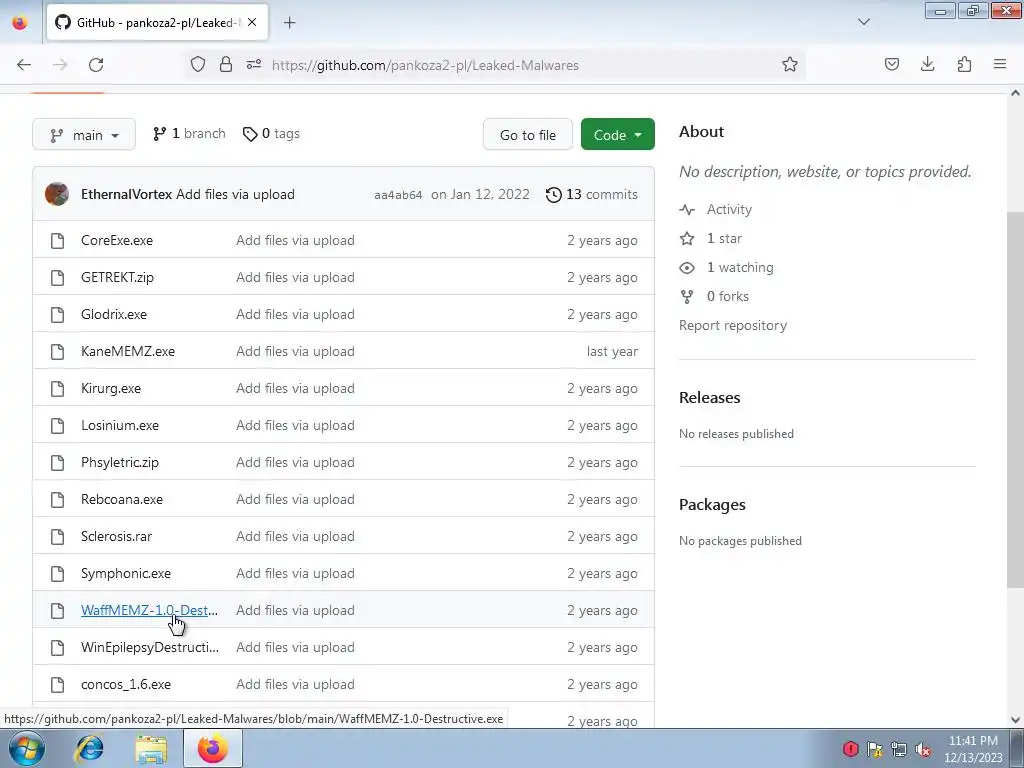Image resolution: width=1024 pixels, height=768 pixels.
Task: Click the Firefox taskbar button
Action: (x=212, y=748)
